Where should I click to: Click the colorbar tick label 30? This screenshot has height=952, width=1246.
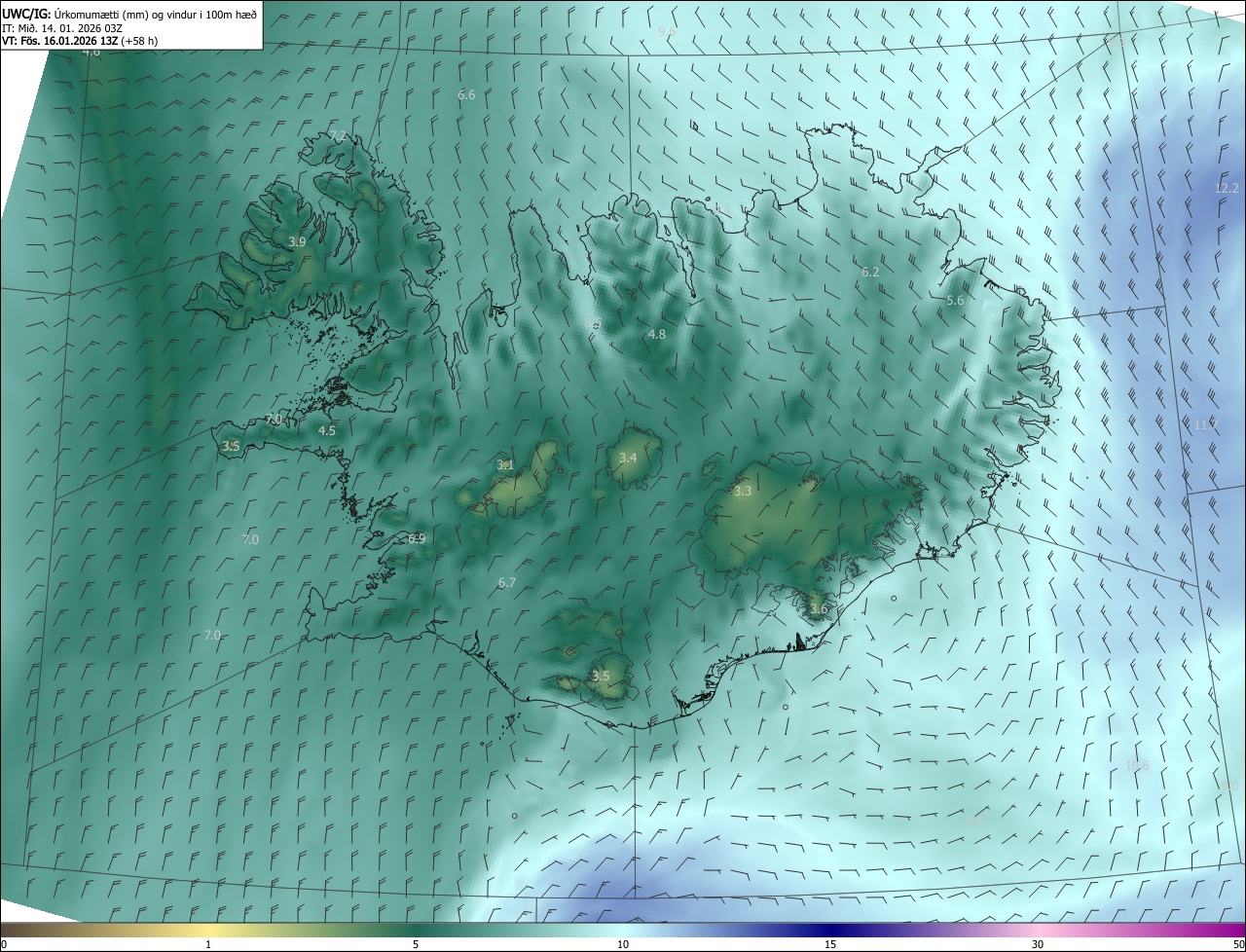click(1038, 944)
